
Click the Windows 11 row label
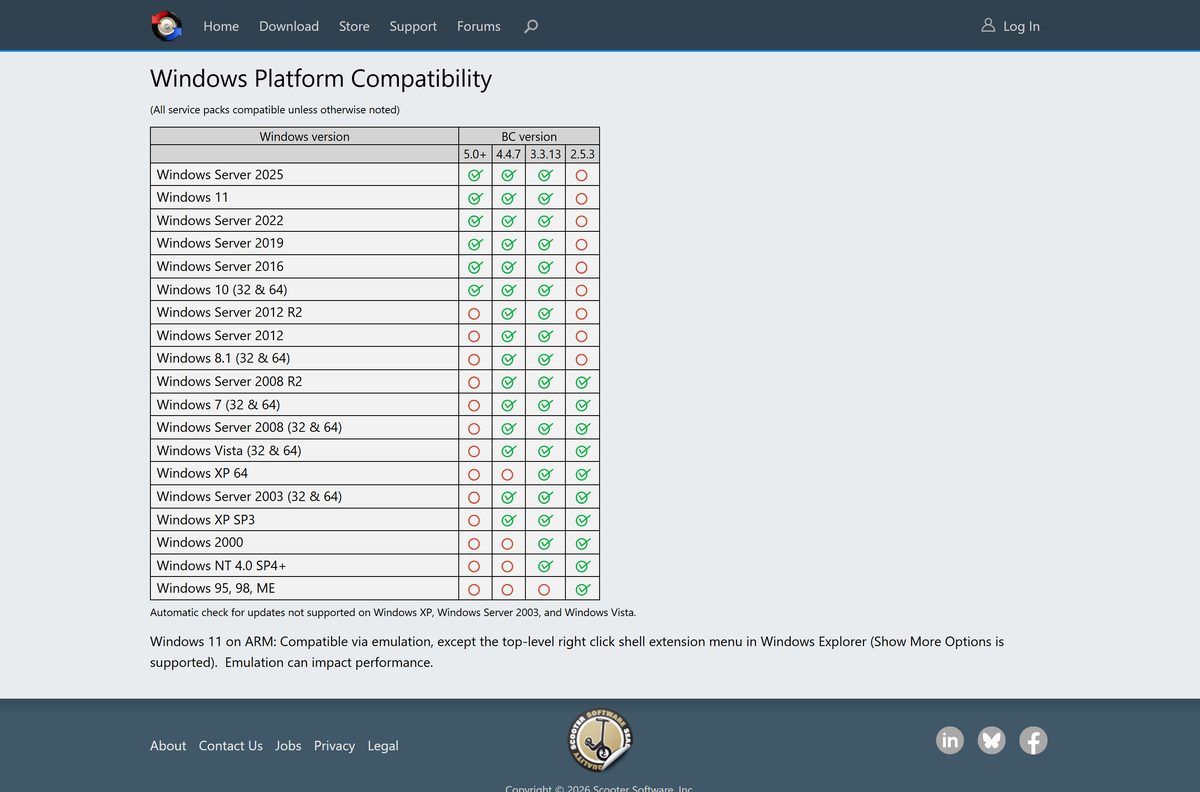tap(192, 198)
